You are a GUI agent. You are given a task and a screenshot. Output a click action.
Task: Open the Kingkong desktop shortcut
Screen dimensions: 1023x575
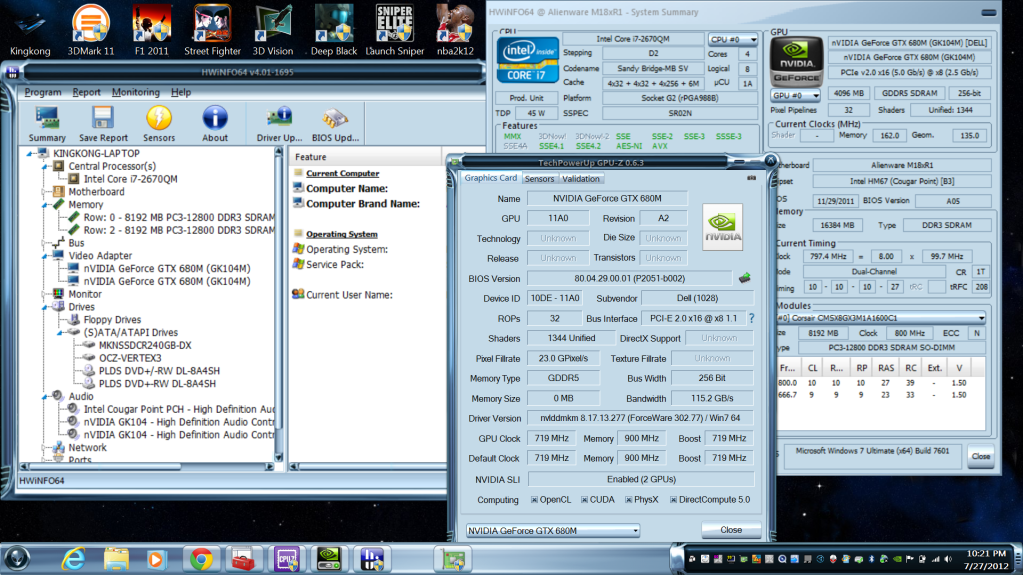click(x=30, y=31)
